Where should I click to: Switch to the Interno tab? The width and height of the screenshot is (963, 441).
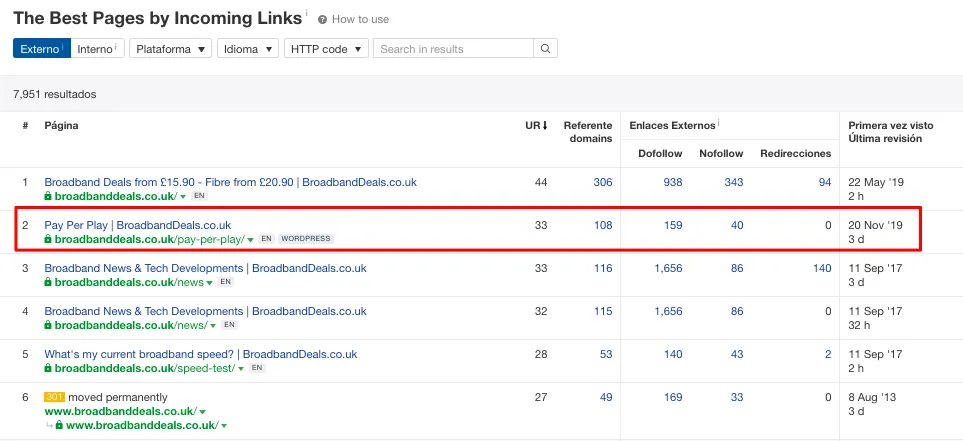pos(98,49)
